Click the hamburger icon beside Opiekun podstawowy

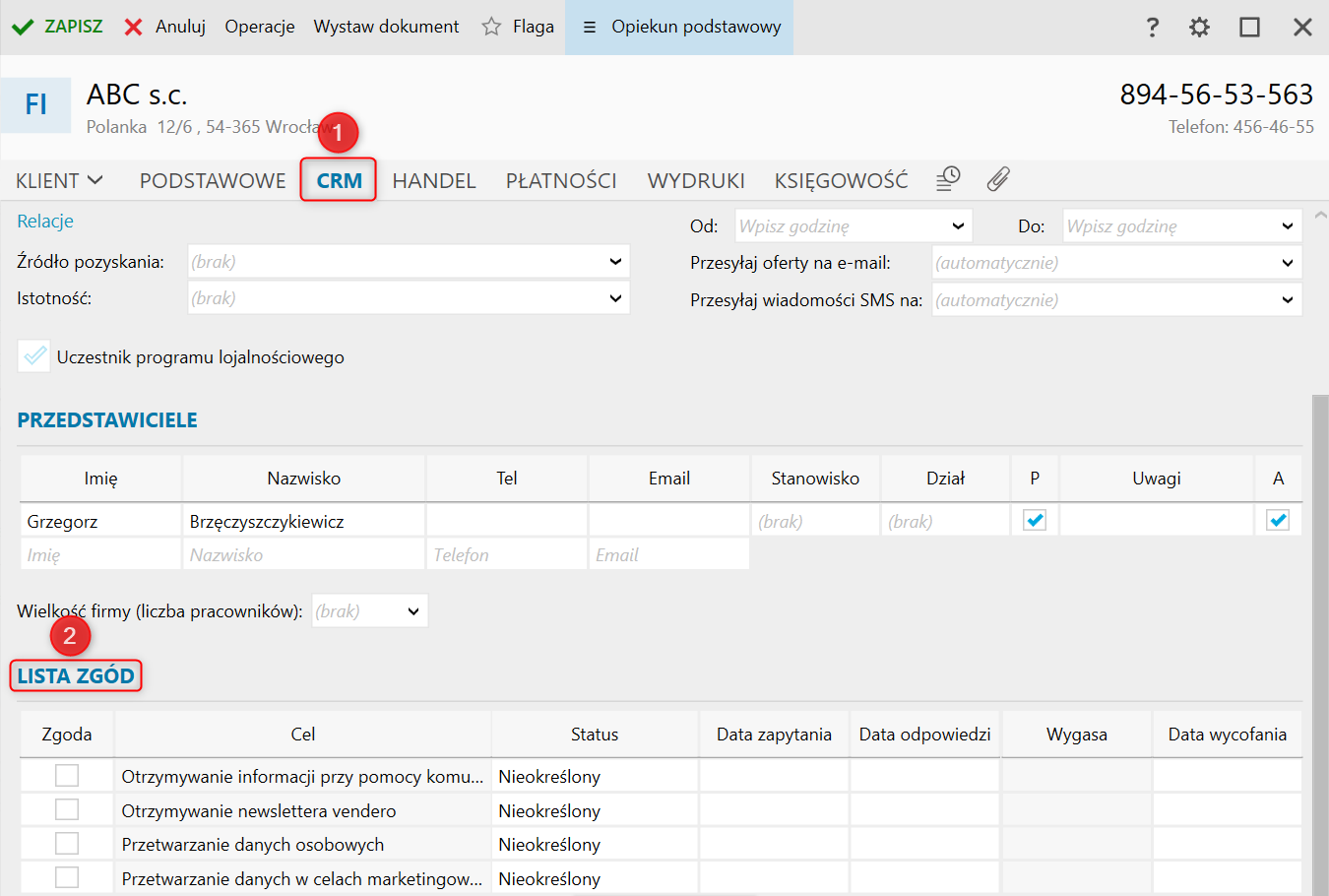click(x=590, y=28)
